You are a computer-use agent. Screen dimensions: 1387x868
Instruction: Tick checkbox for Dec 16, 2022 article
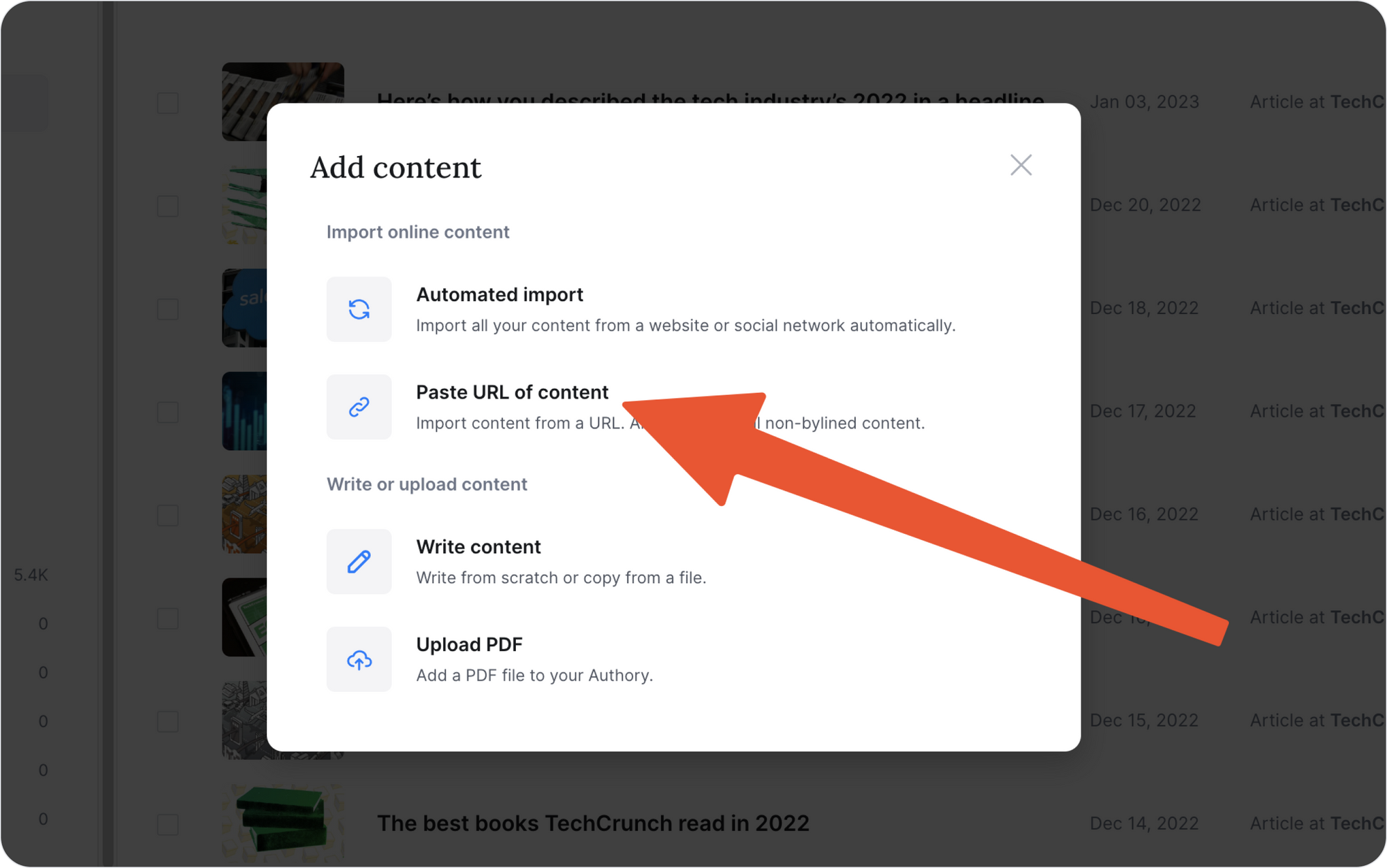click(168, 515)
